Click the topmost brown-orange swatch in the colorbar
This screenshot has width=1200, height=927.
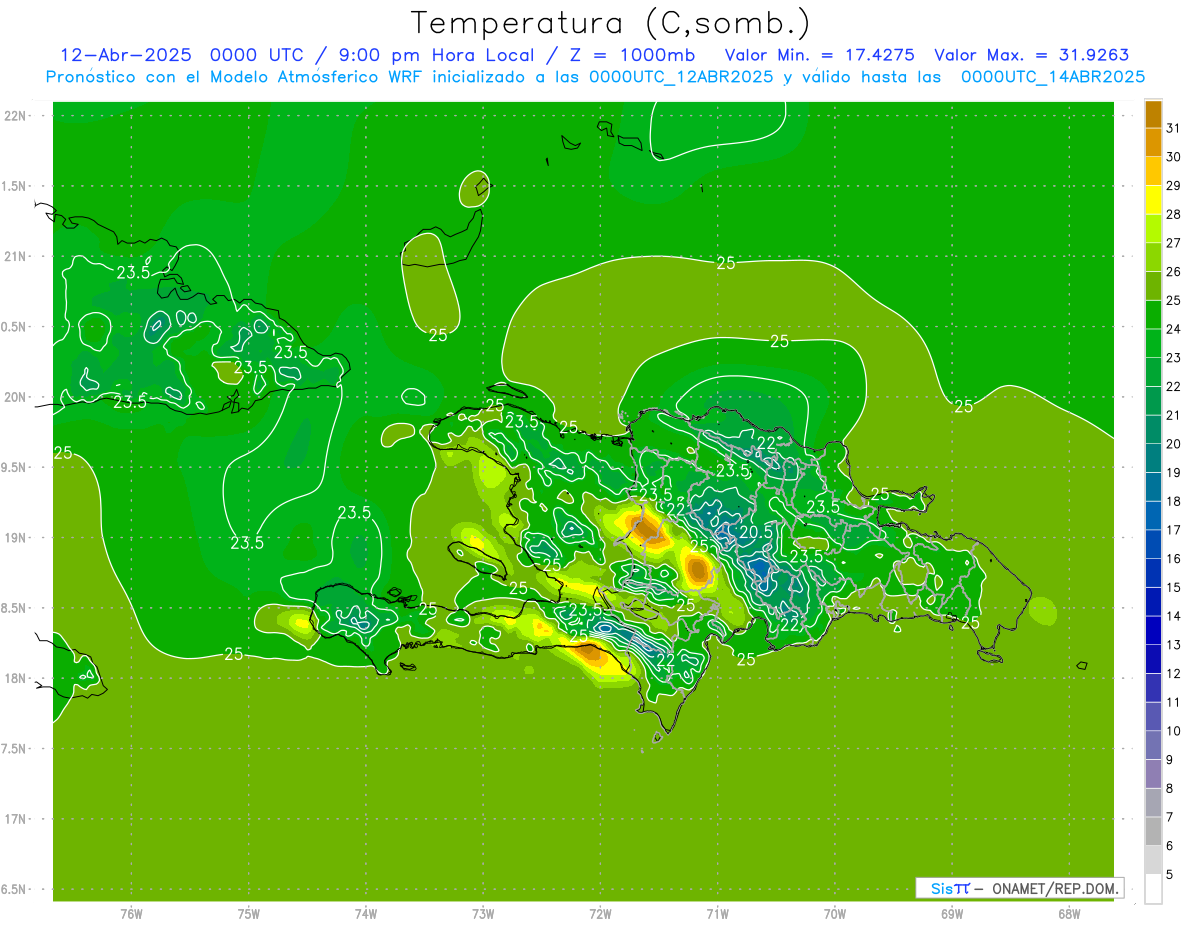click(1153, 115)
